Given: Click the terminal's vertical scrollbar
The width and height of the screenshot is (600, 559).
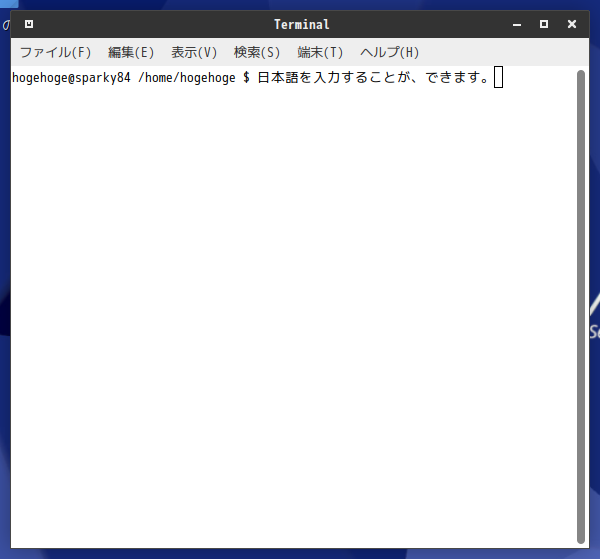Looking at the screenshot, I should tap(580, 306).
